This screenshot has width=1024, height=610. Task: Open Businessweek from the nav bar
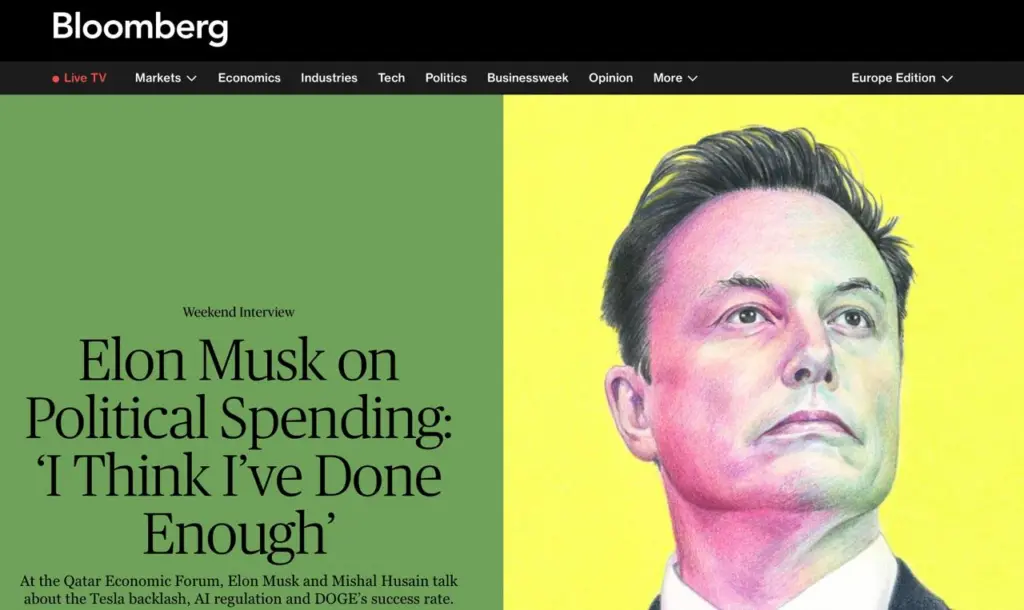click(527, 78)
